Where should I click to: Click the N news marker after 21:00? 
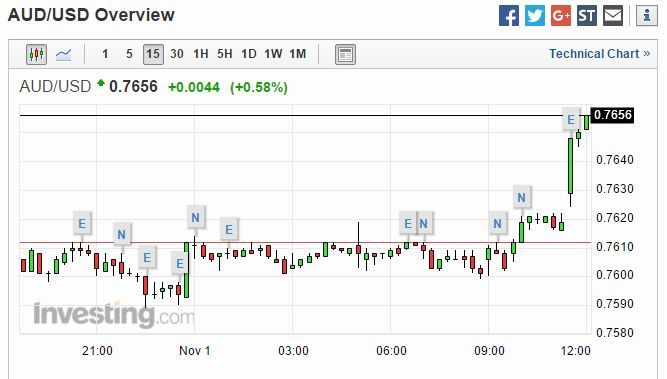122,234
